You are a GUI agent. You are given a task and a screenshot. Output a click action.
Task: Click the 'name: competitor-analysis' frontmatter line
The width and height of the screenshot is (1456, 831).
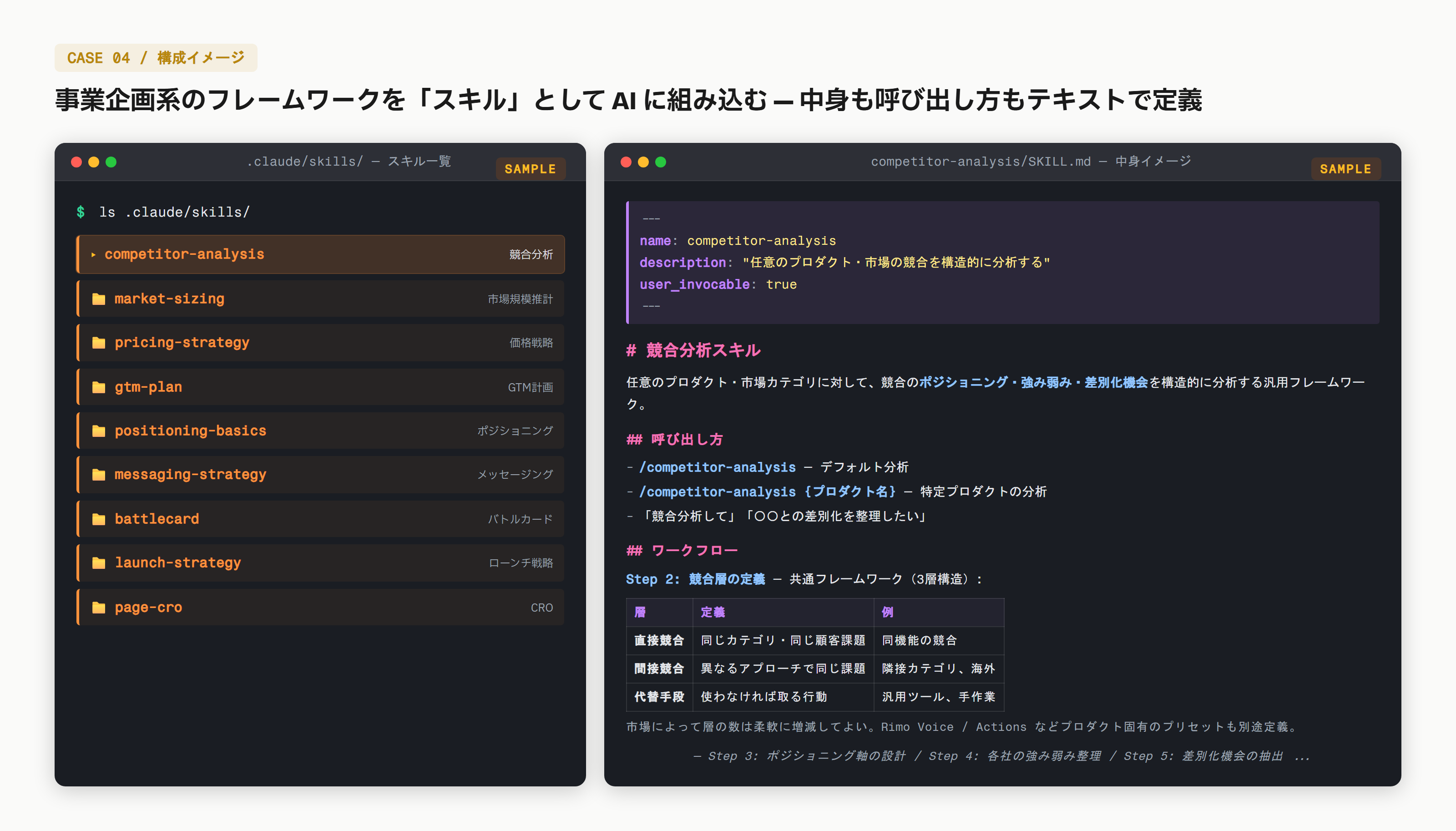(738, 241)
